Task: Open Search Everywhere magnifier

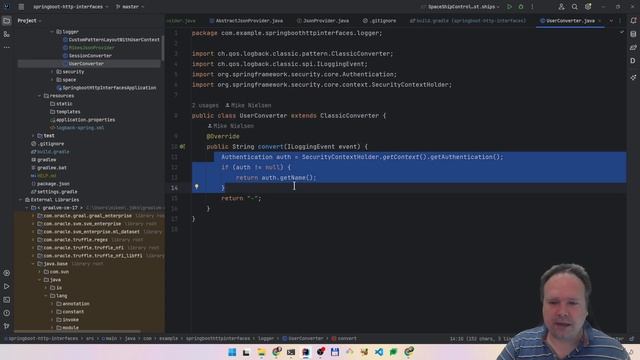Action: click(574, 7)
